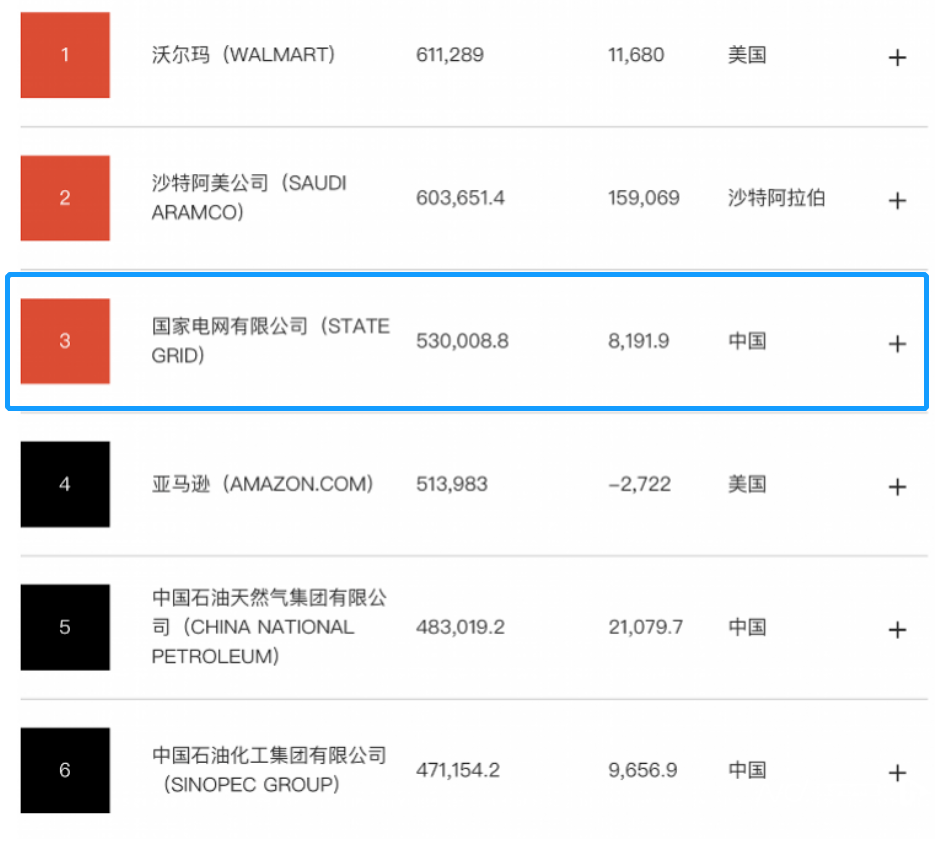
Task: Click the red rank 2 badge
Action: pyautogui.click(x=65, y=198)
